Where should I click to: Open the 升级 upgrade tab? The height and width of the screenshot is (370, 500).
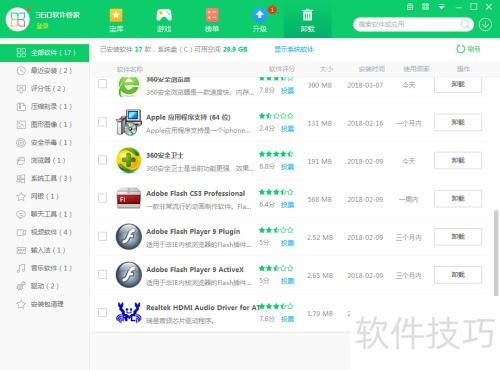260,20
